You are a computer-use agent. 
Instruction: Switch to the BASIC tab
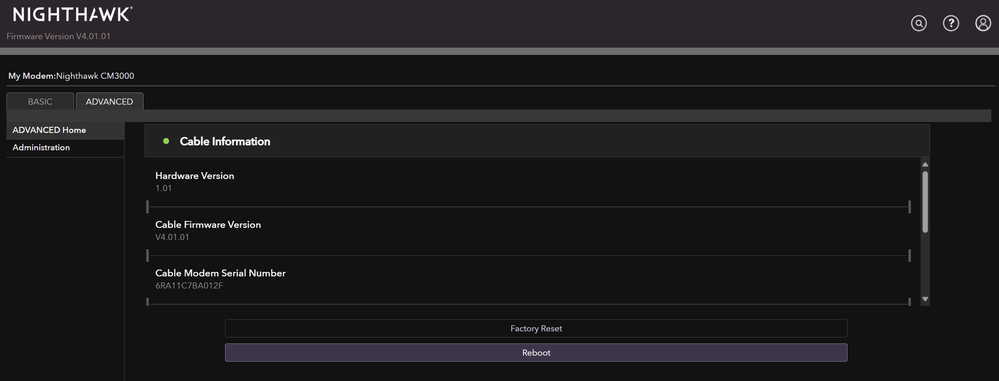tap(40, 101)
